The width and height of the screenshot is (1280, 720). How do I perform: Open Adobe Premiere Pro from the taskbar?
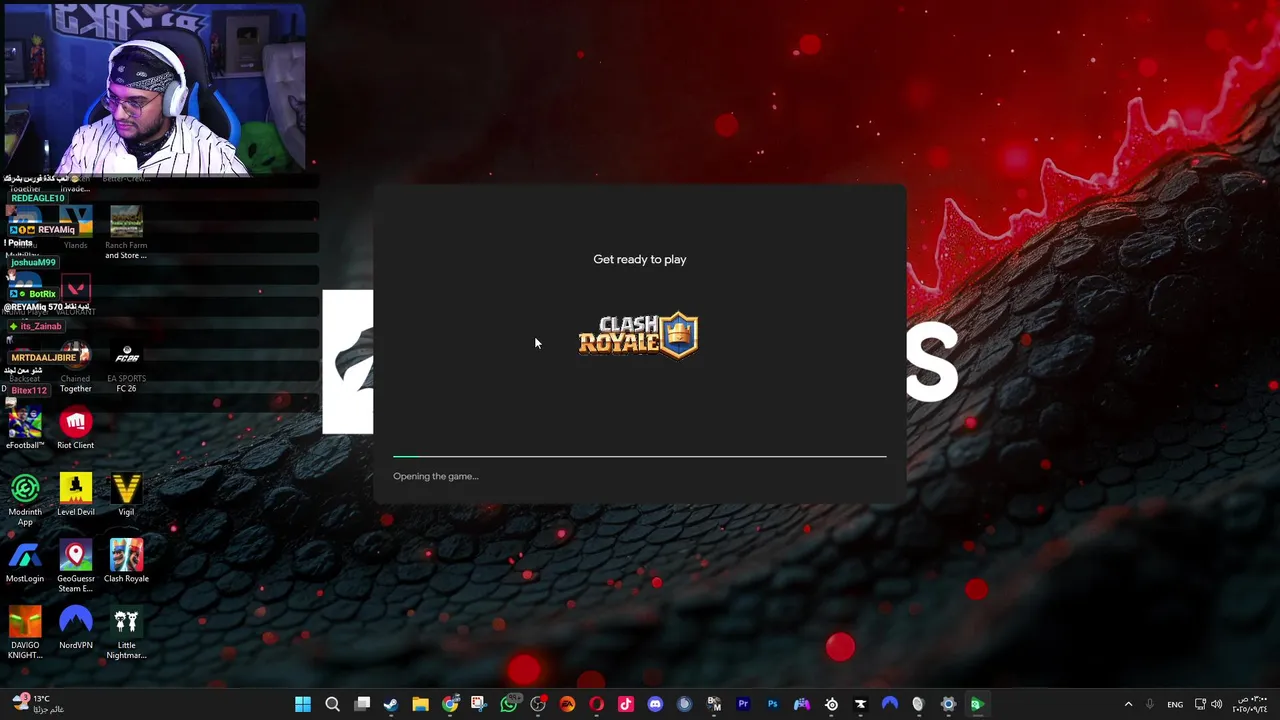point(743,704)
